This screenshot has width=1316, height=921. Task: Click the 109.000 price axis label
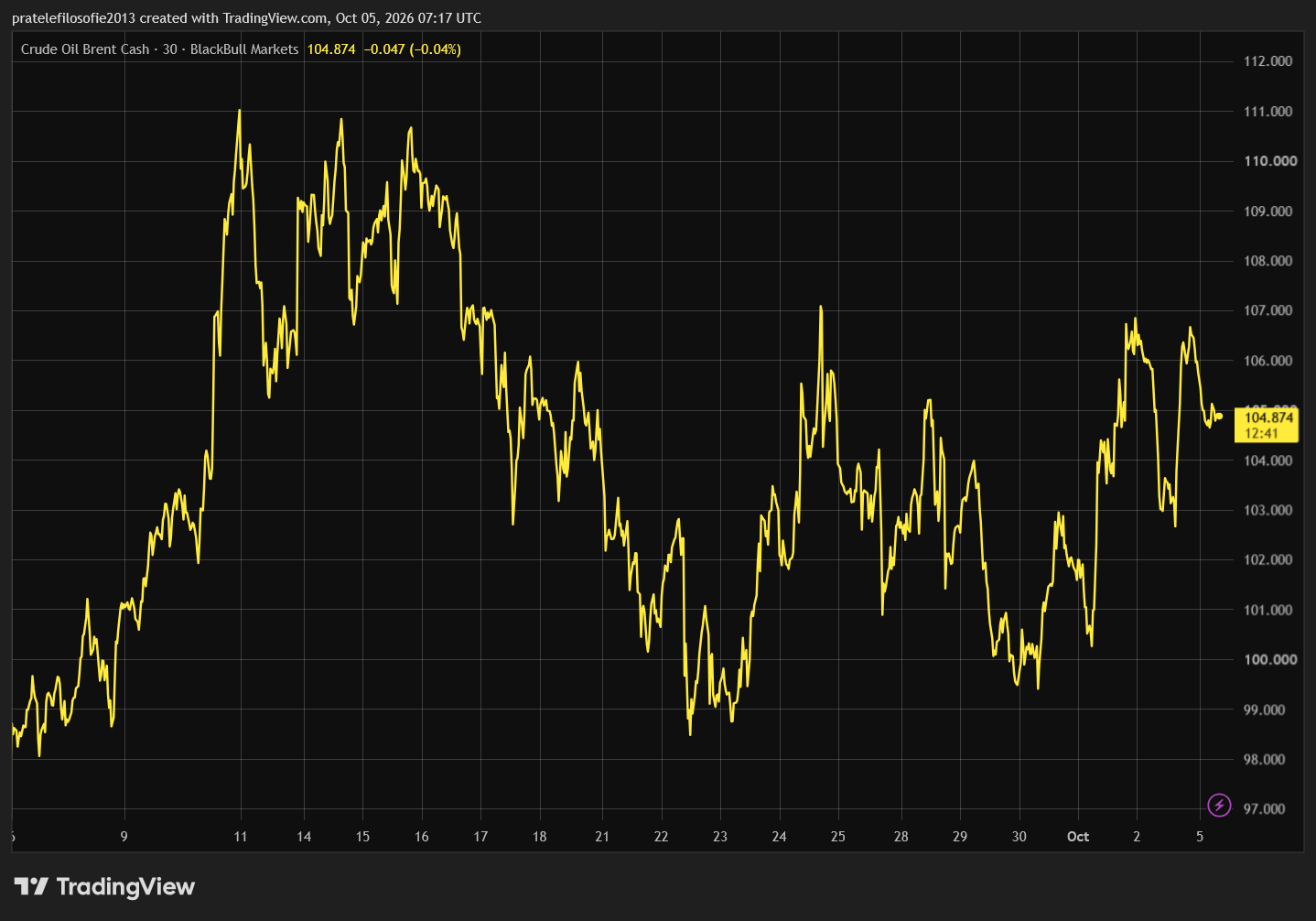pos(1267,211)
